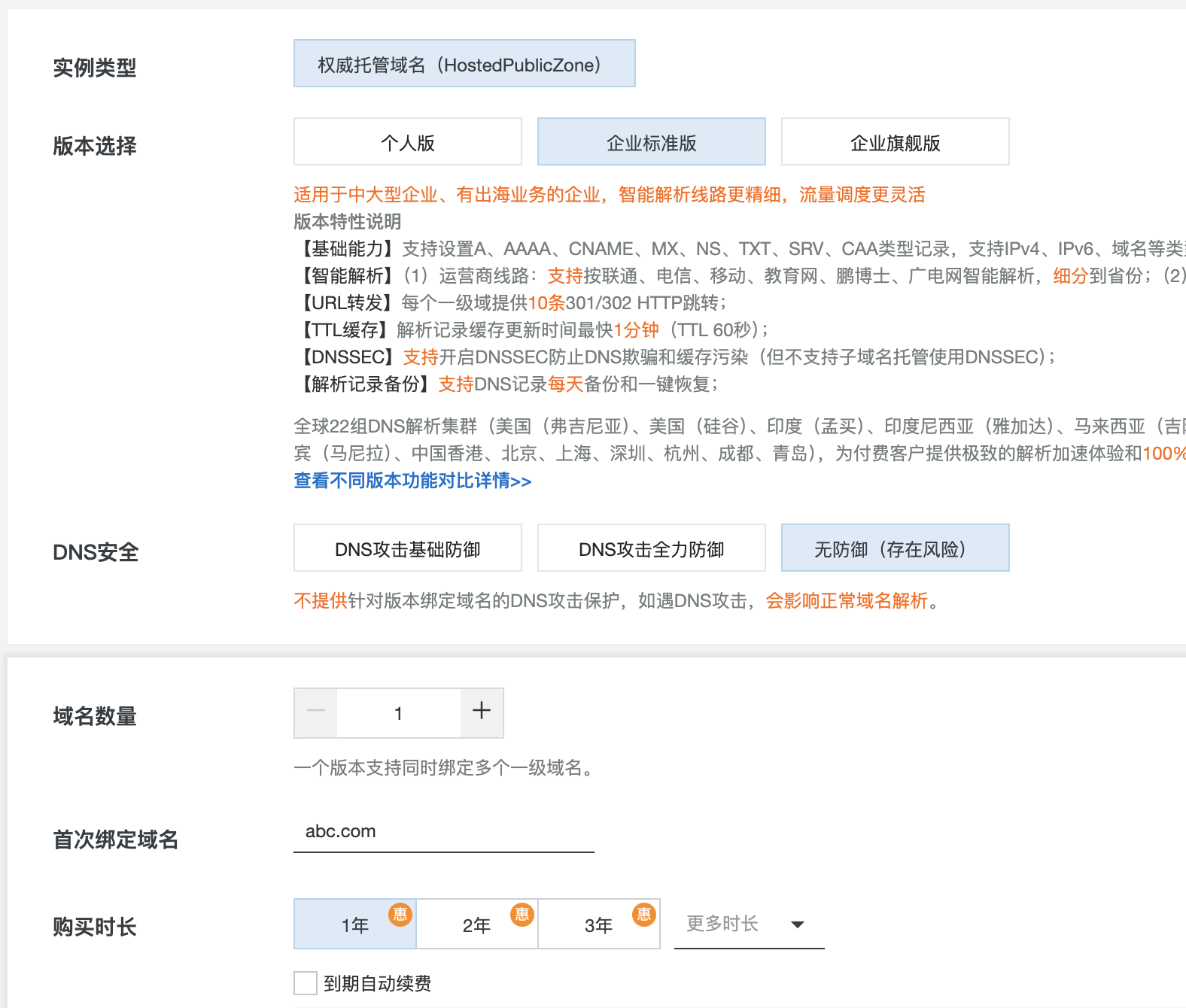Select 权威托管域名 (HostedPublicZone) instance type

click(464, 63)
